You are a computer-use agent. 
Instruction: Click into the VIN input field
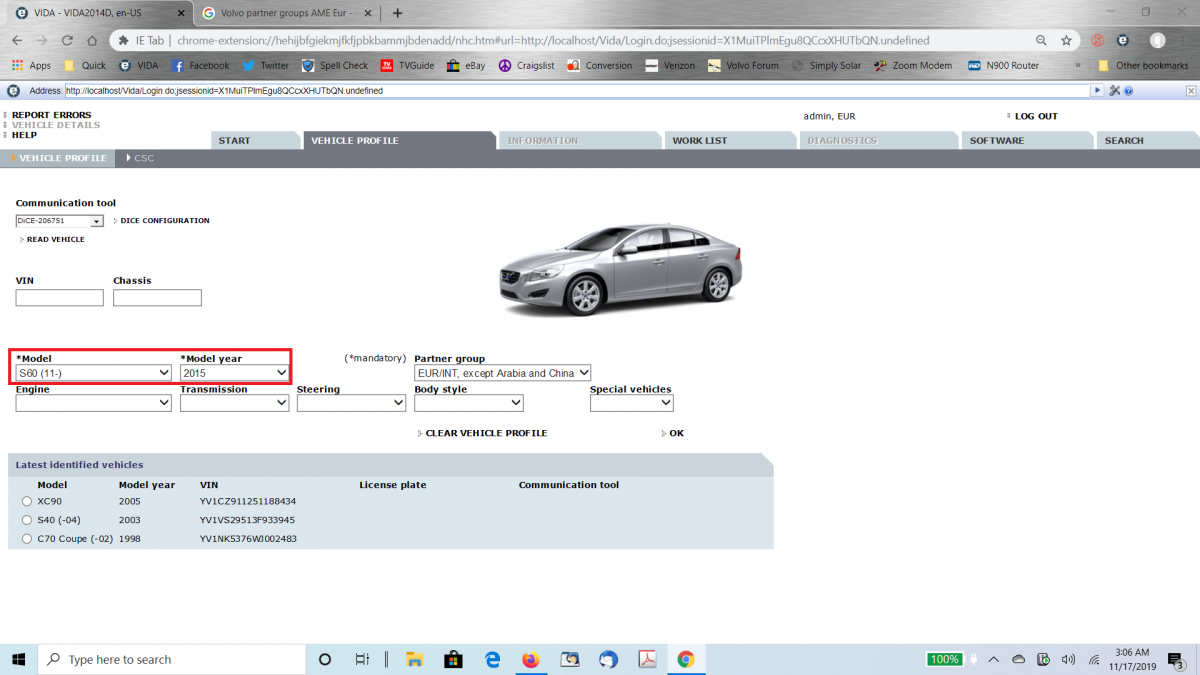point(60,298)
